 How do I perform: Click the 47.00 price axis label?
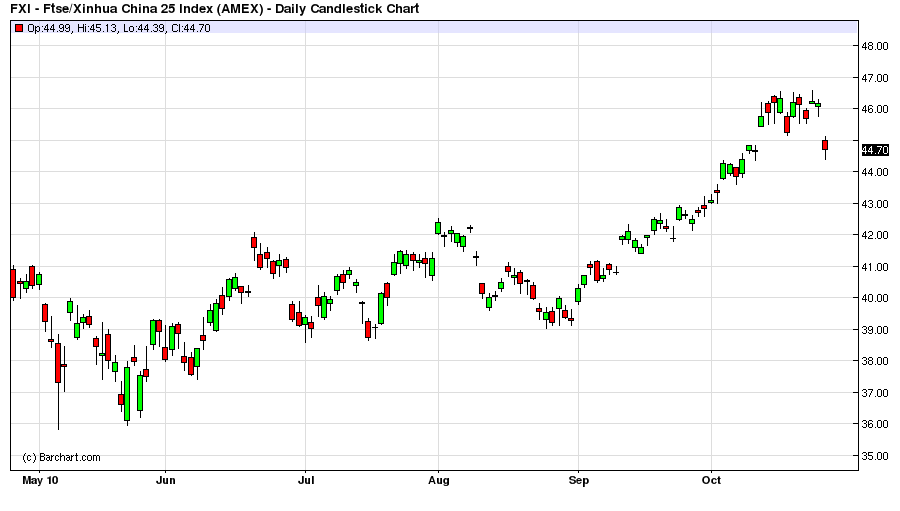point(875,78)
